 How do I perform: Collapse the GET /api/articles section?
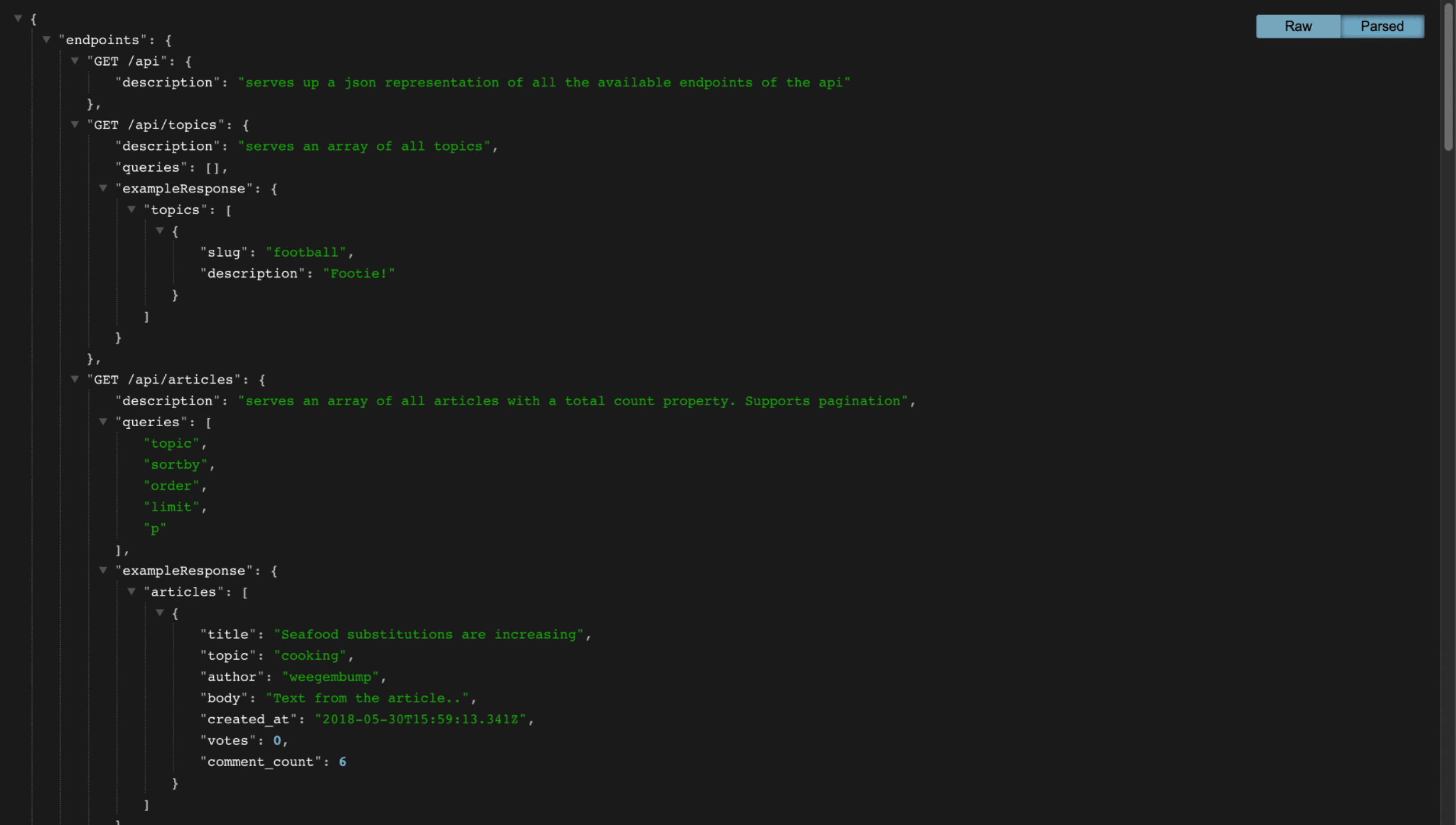click(x=74, y=379)
